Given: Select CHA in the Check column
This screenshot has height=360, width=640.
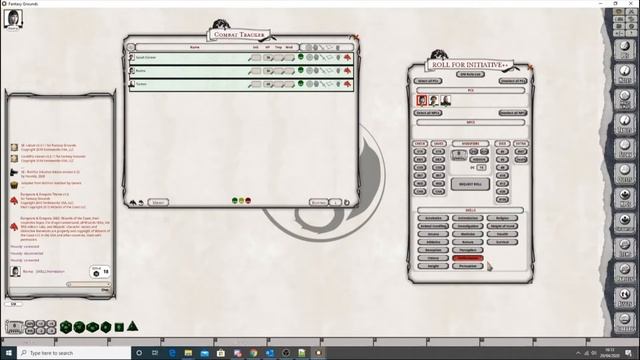Looking at the screenshot, I should 420,191.
